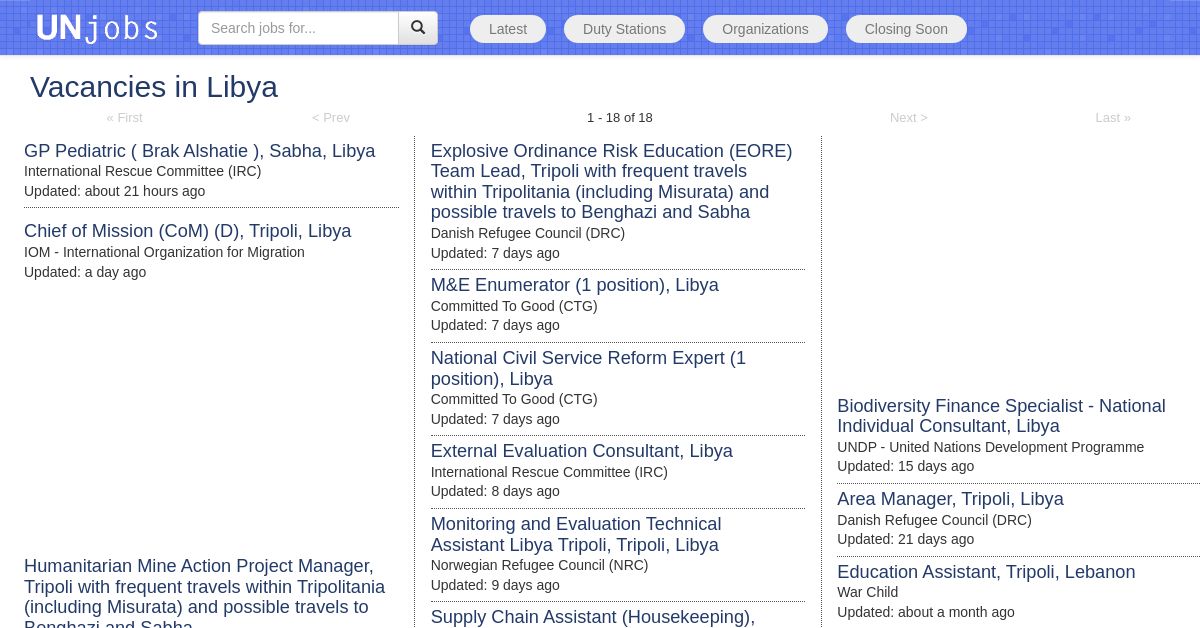
Task: Open M&E Enumerator (1 position) vacancy
Action: pyautogui.click(x=575, y=285)
